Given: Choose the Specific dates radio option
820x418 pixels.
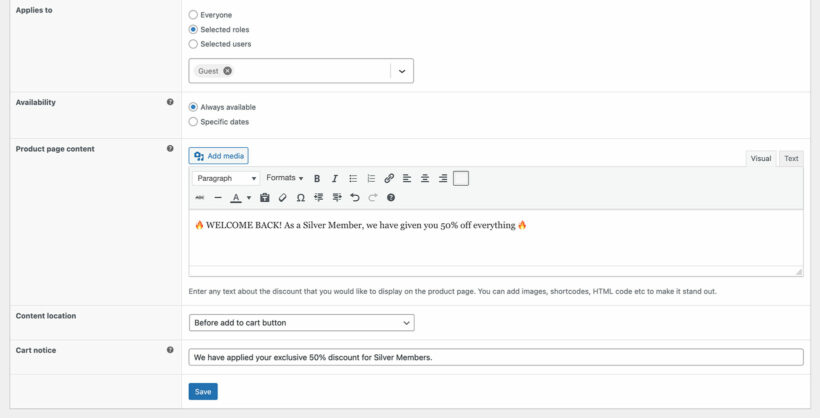Looking at the screenshot, I should click(x=193, y=121).
